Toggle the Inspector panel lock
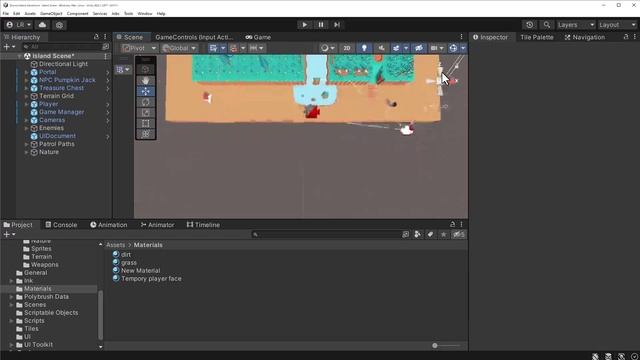The height and width of the screenshot is (360, 640). [626, 37]
